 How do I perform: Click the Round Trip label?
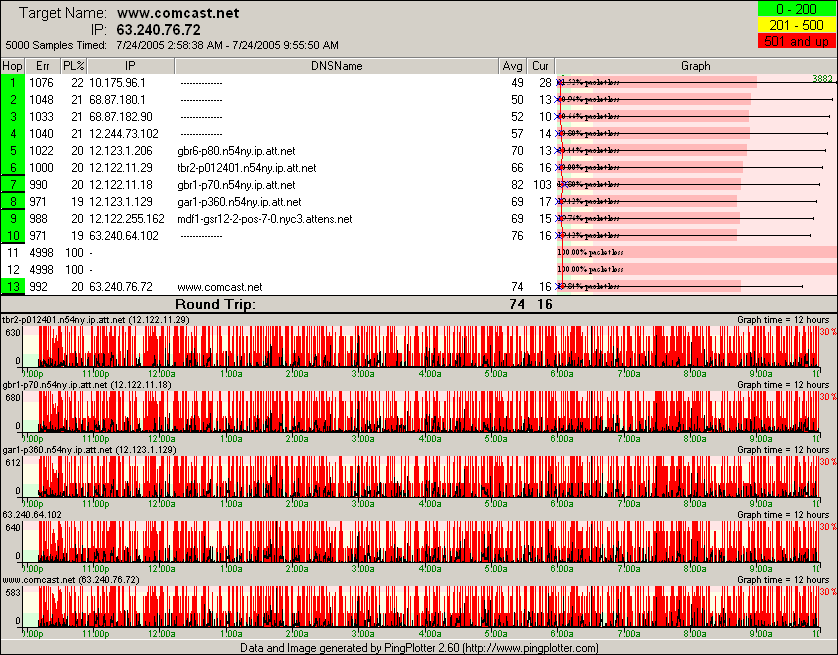(x=215, y=305)
